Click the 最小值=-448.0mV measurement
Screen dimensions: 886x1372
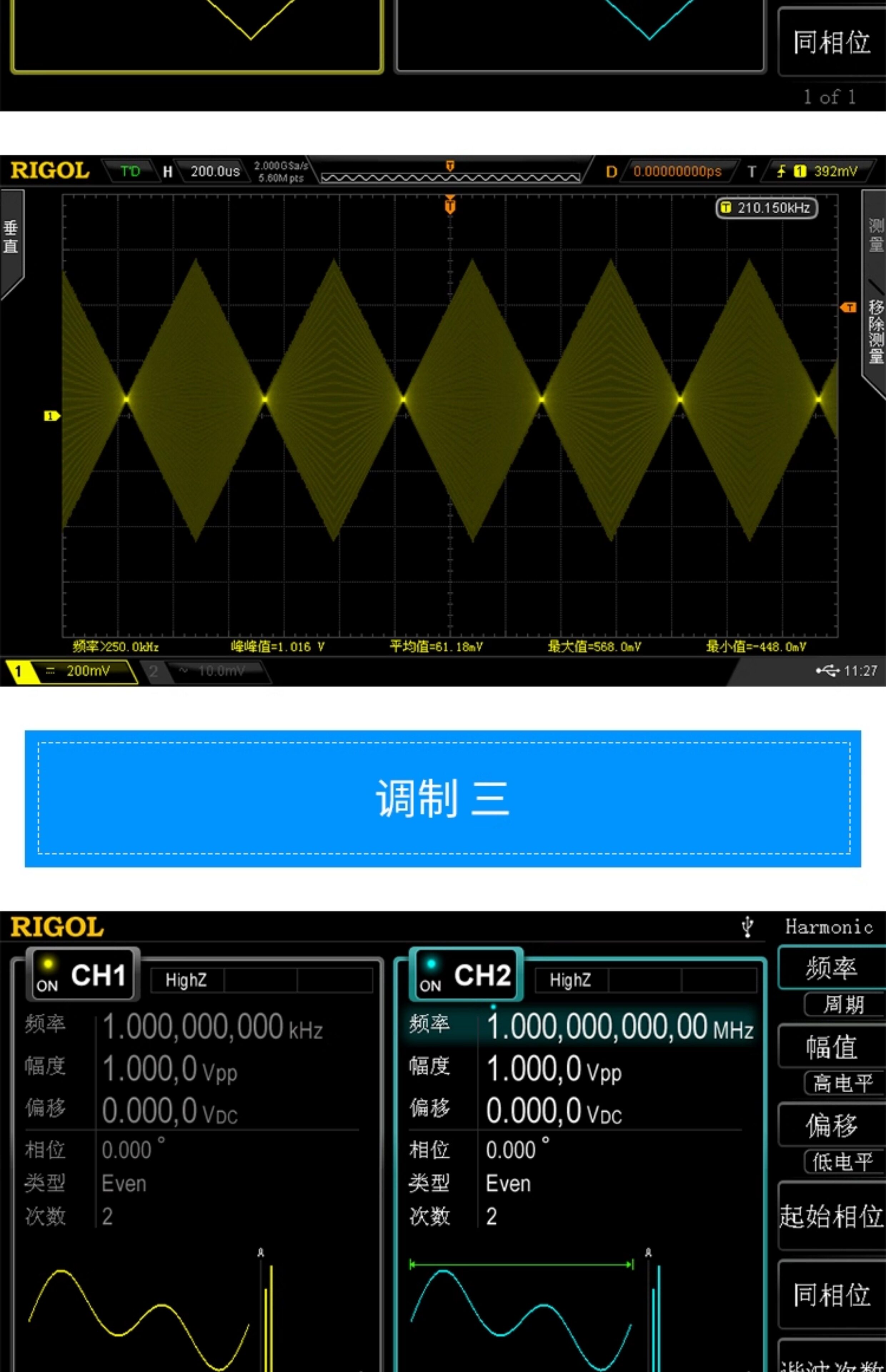(x=756, y=647)
